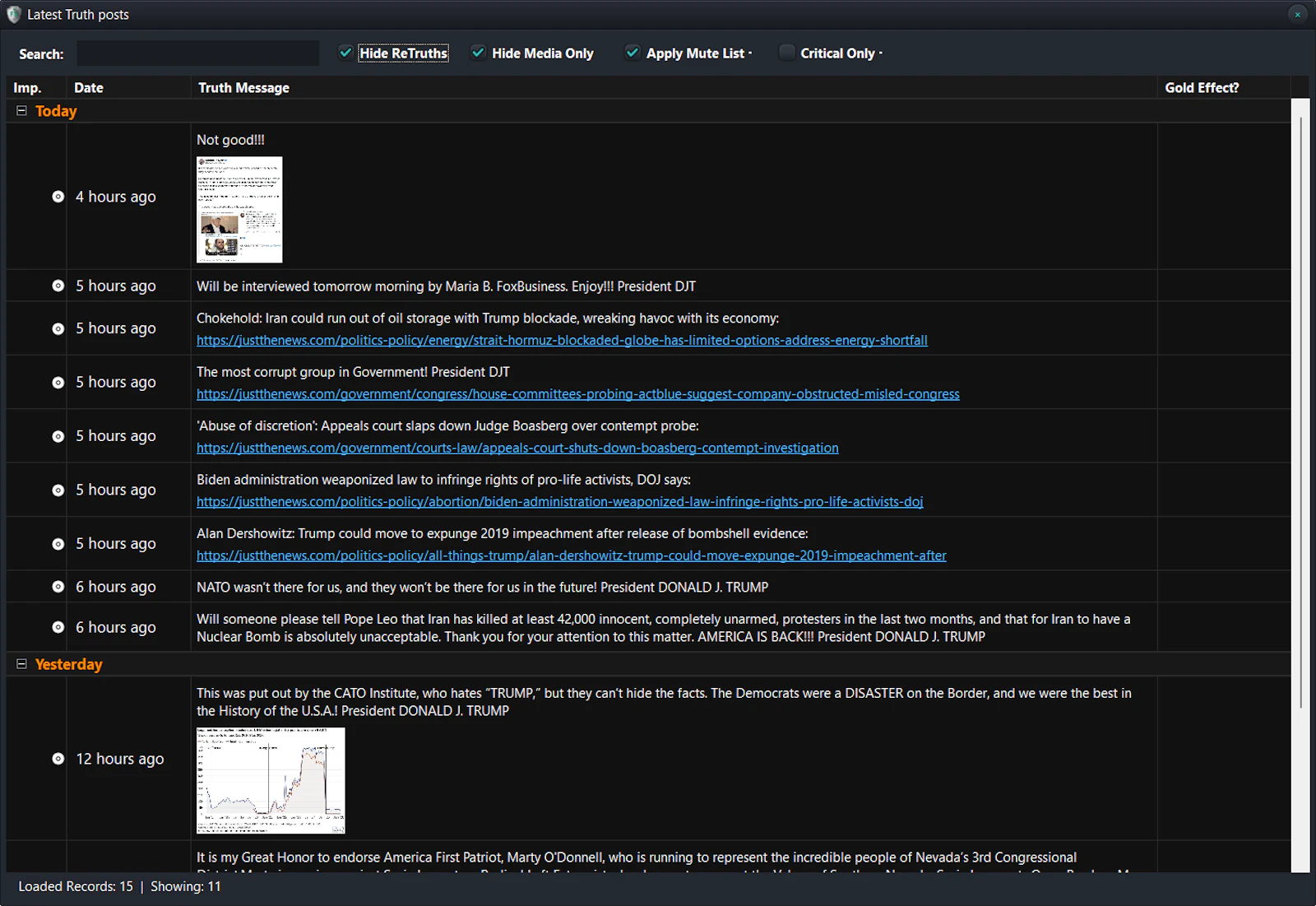Viewport: 1316px width, 906px height.
Task: Click the importance icon on the Chokehold Iran post
Action: click(58, 328)
